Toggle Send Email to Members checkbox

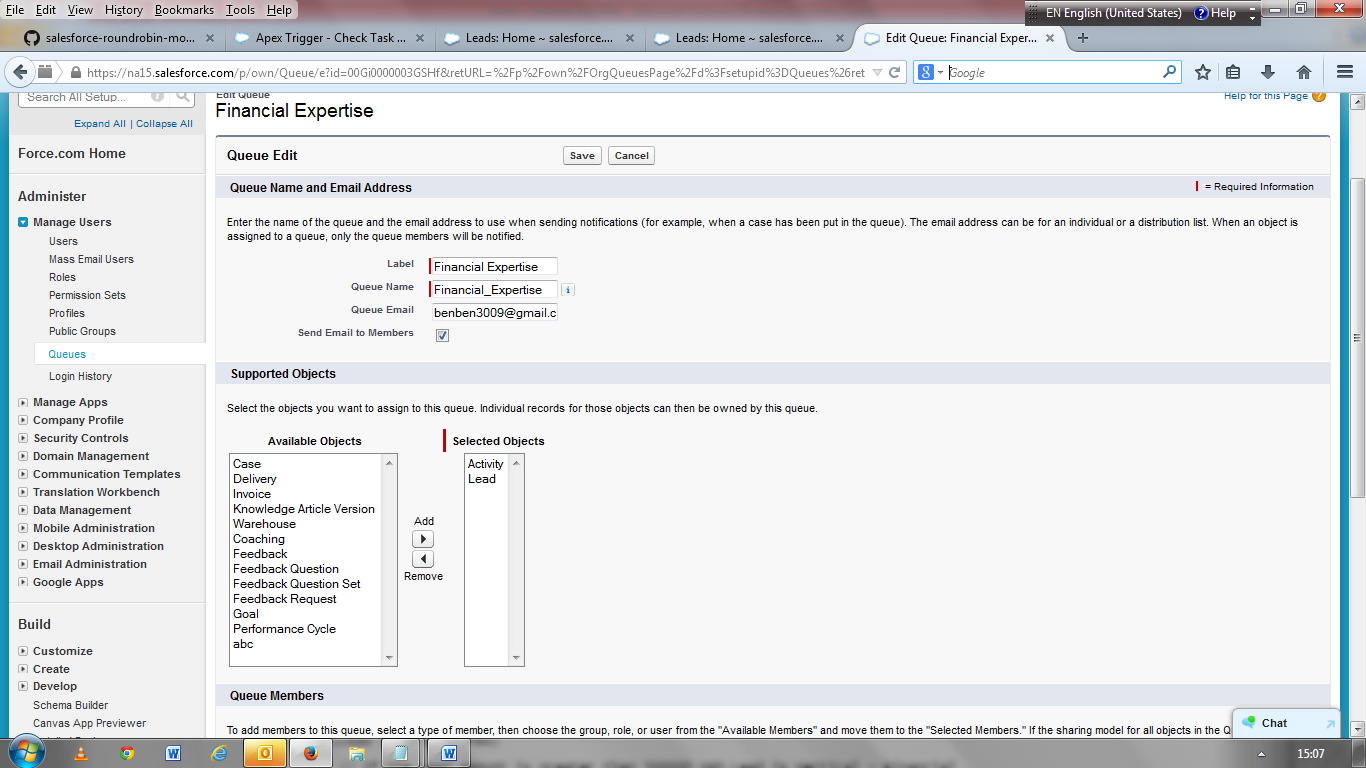pyautogui.click(x=442, y=335)
